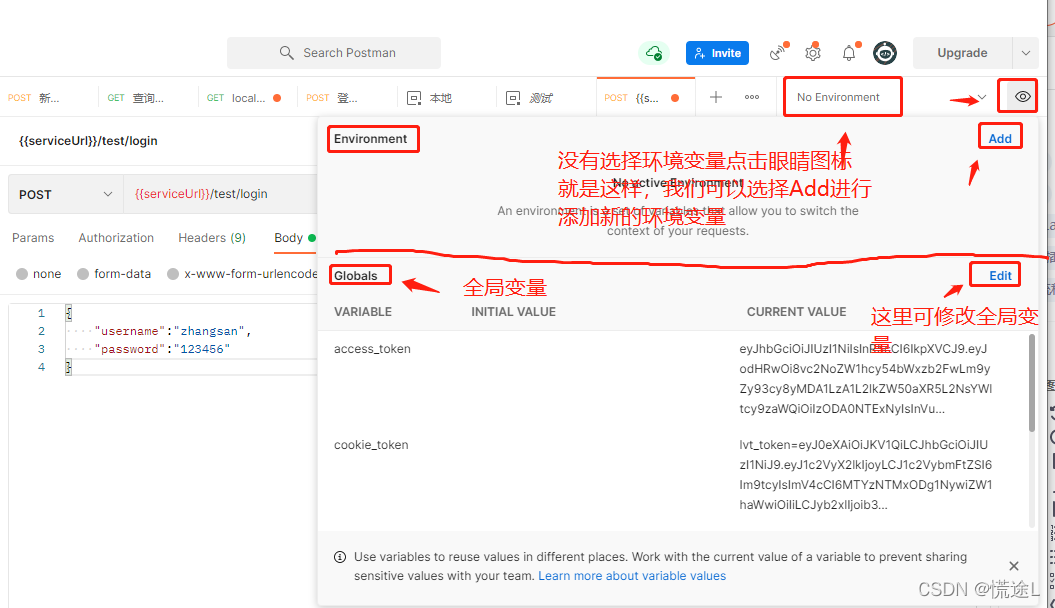This screenshot has height=608, width=1055.
Task: Open tab options three-dots icon
Action: (x=752, y=97)
